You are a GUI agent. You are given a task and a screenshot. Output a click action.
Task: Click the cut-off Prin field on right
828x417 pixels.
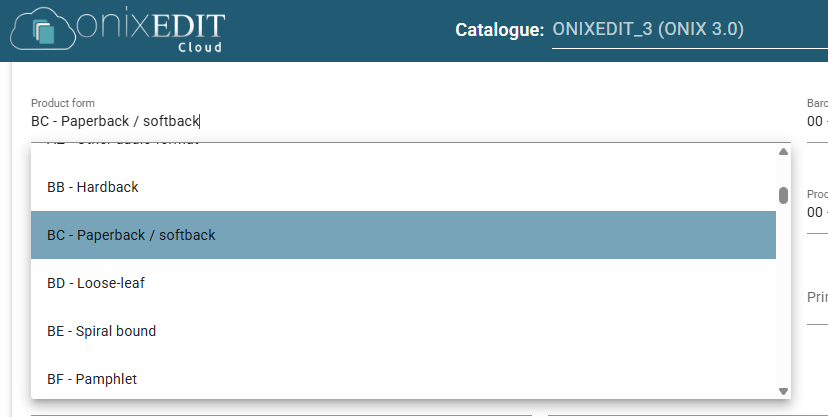[817, 304]
